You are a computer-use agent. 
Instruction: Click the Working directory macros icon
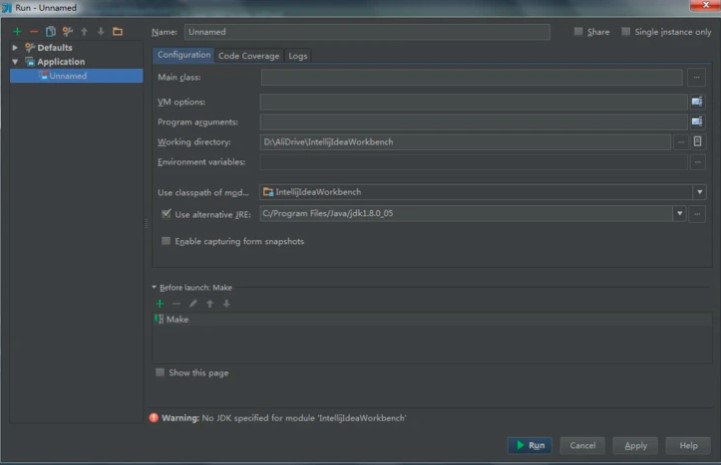coord(697,142)
